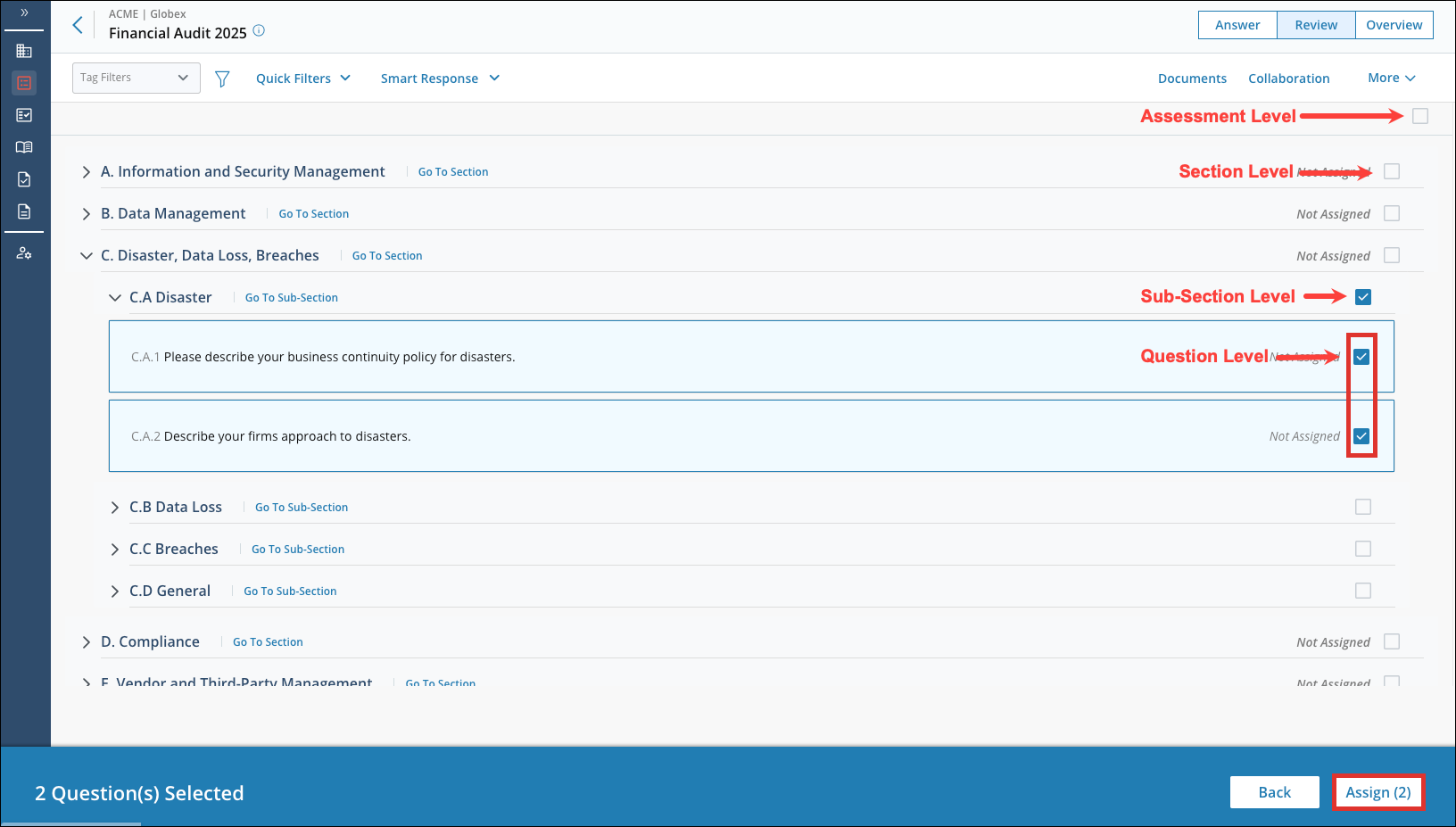
Task: Tick checkbox for C.D General
Action: [1363, 591]
